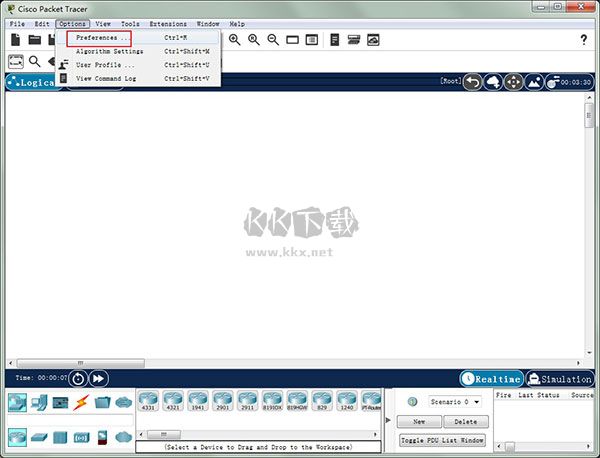Pick the 1941 router device
This screenshot has width=600, height=458.
(x=198, y=401)
